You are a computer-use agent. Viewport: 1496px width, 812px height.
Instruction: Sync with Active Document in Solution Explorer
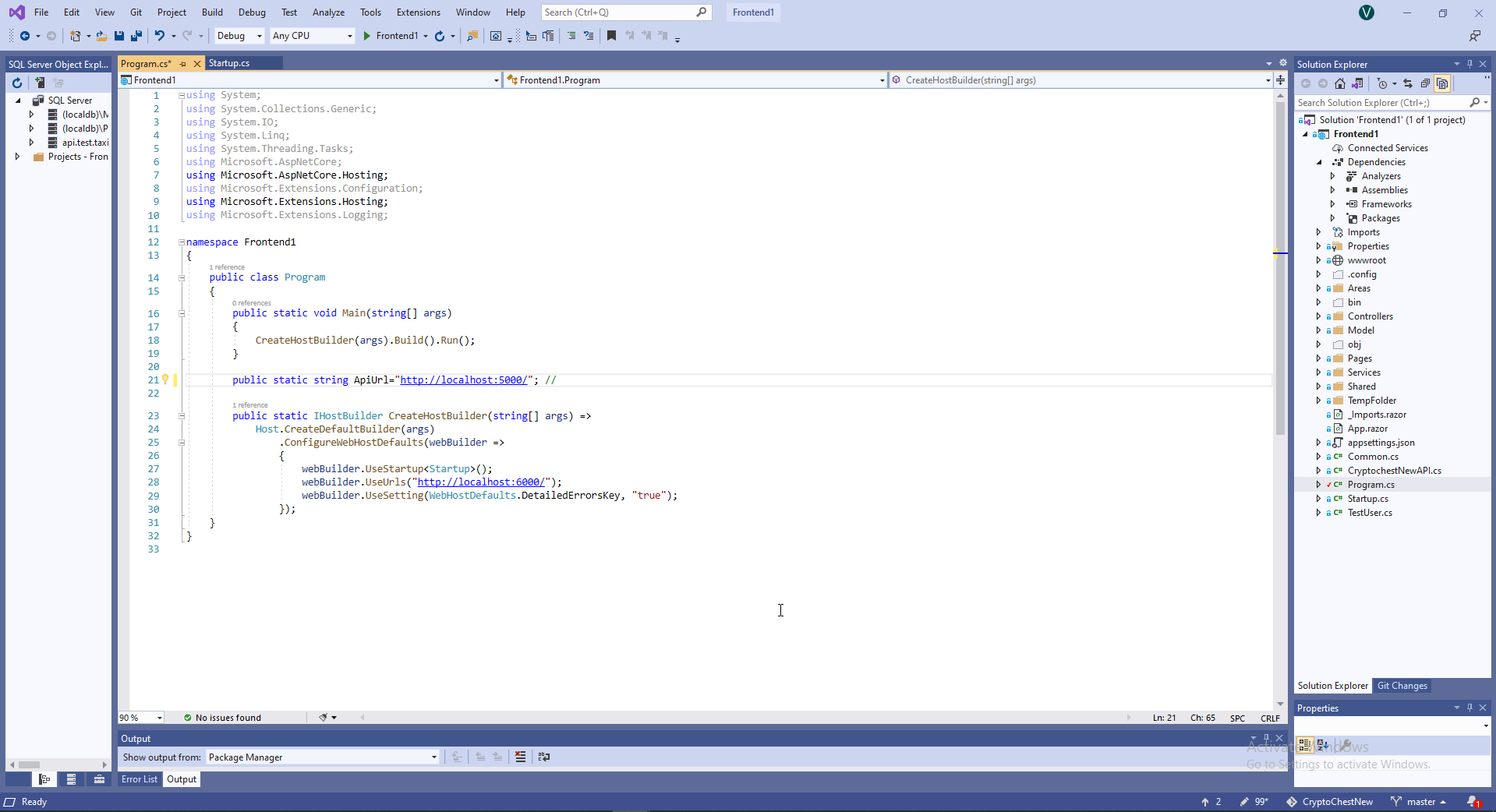click(x=1408, y=83)
